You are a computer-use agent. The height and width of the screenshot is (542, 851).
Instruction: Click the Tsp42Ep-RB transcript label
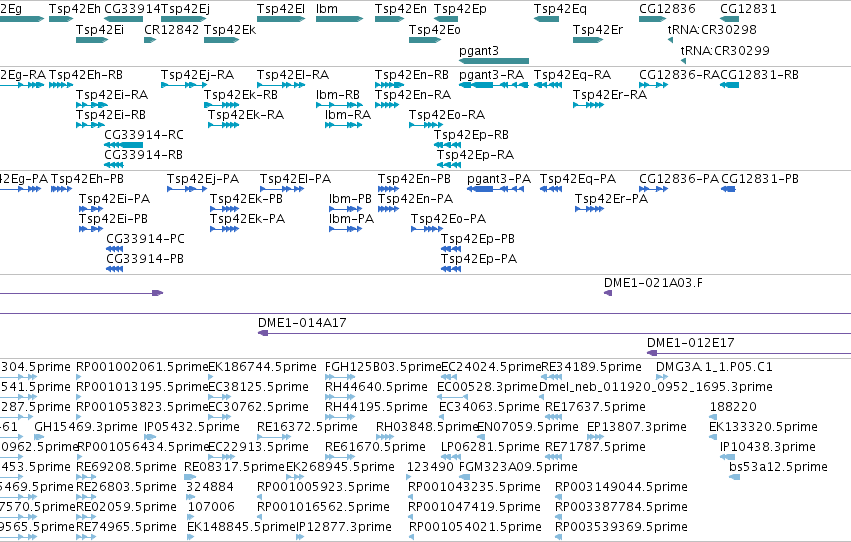pyautogui.click(x=472, y=135)
